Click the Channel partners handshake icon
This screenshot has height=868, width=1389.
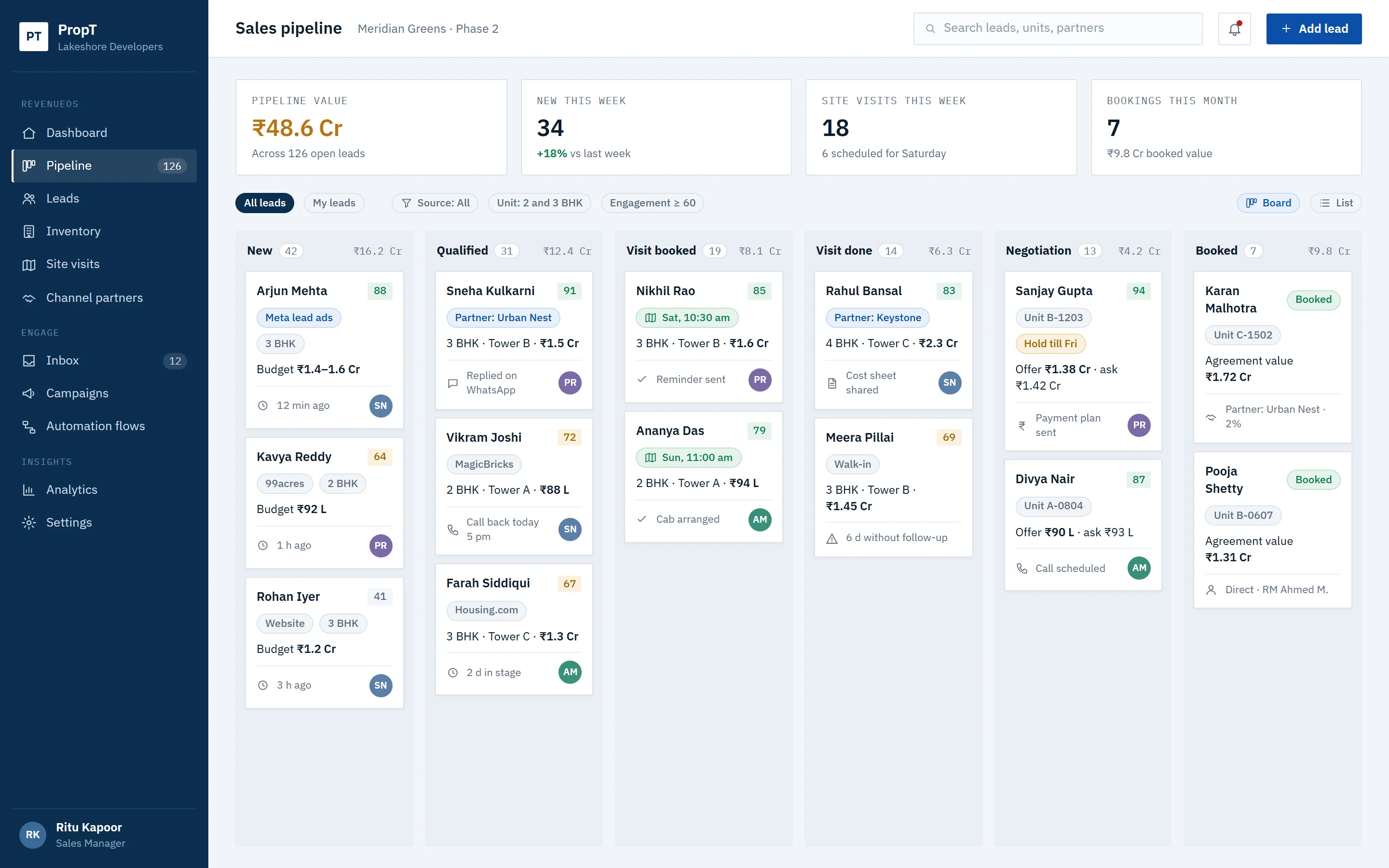click(29, 298)
